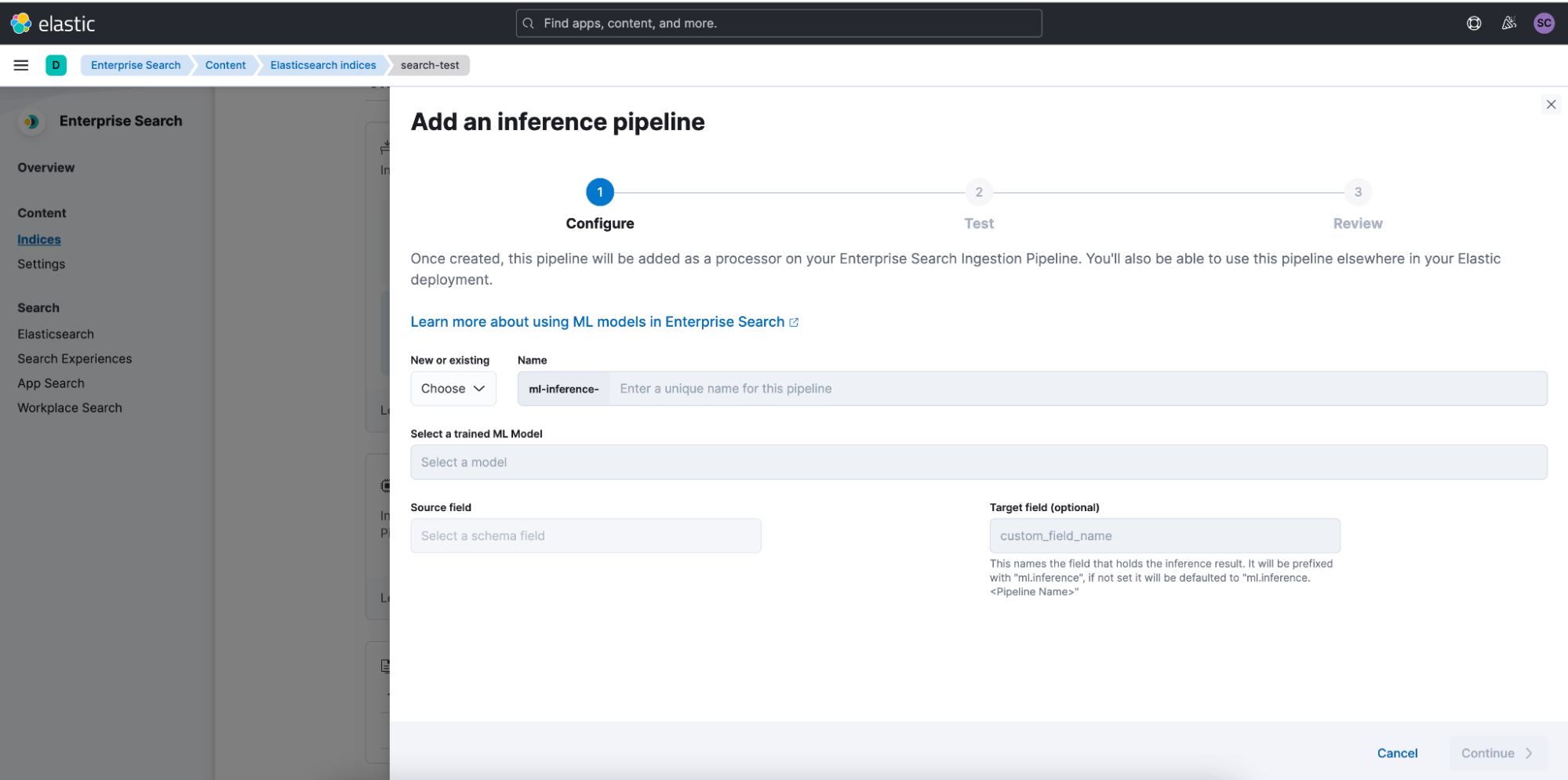Open Learn more about ML models link
The width and height of the screenshot is (1568, 780).
[598, 322]
